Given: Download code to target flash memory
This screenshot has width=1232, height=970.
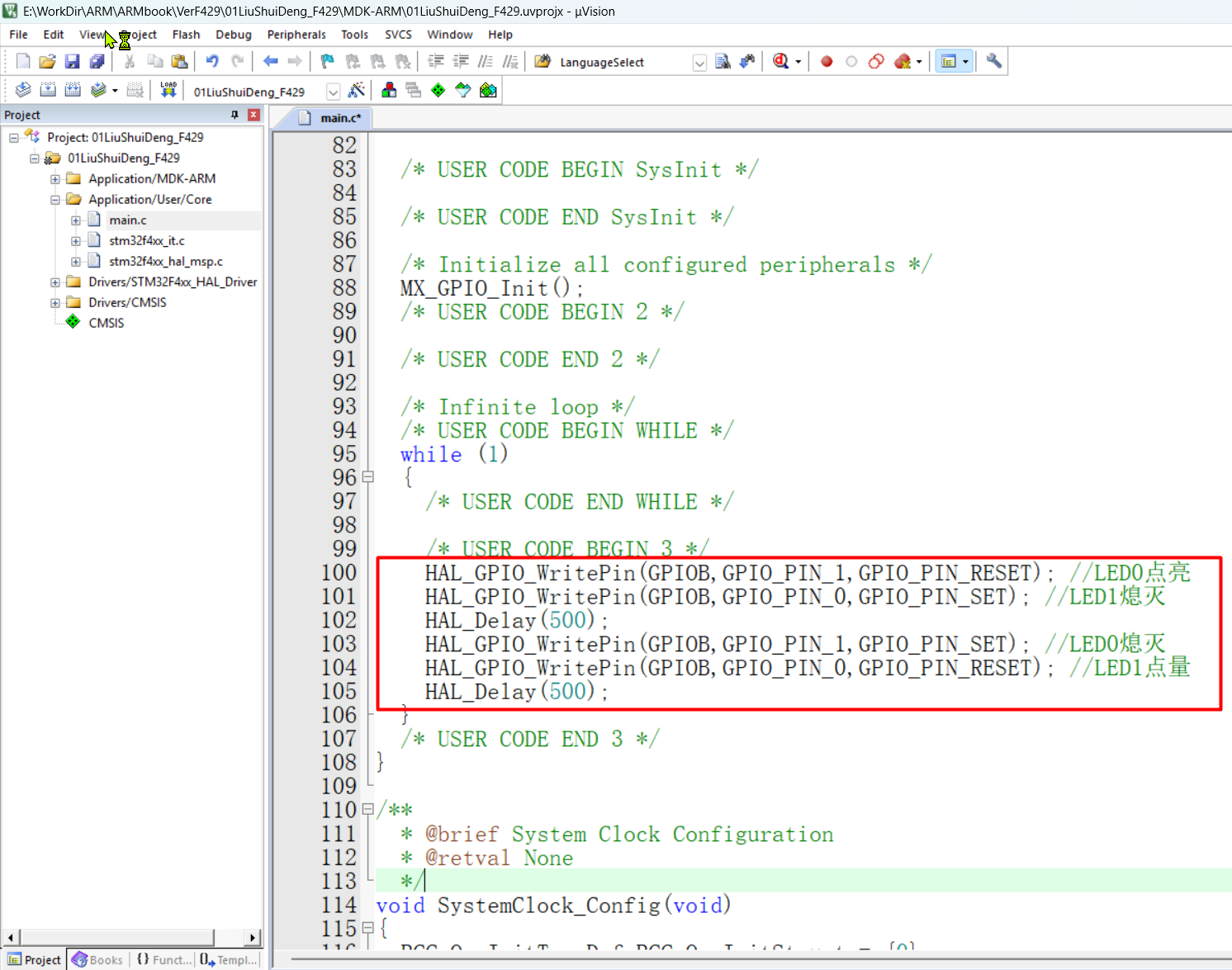Looking at the screenshot, I should point(168,90).
